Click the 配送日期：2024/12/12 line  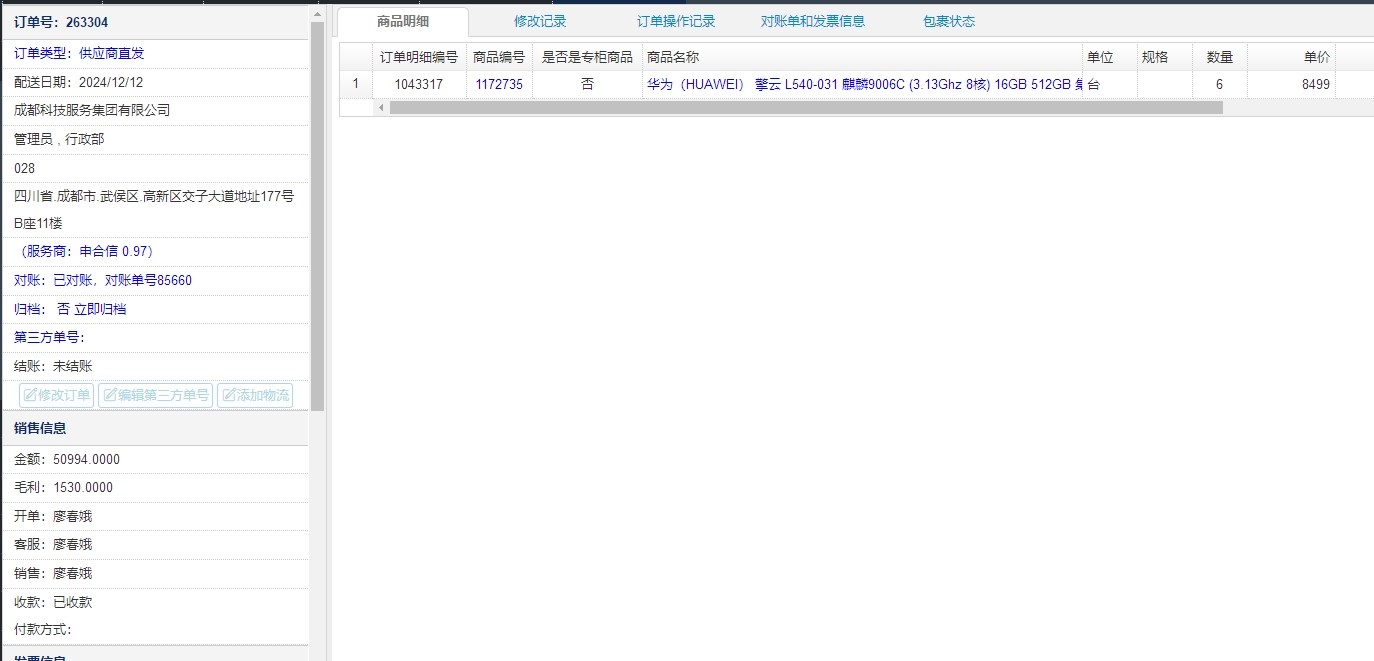[x=78, y=82]
